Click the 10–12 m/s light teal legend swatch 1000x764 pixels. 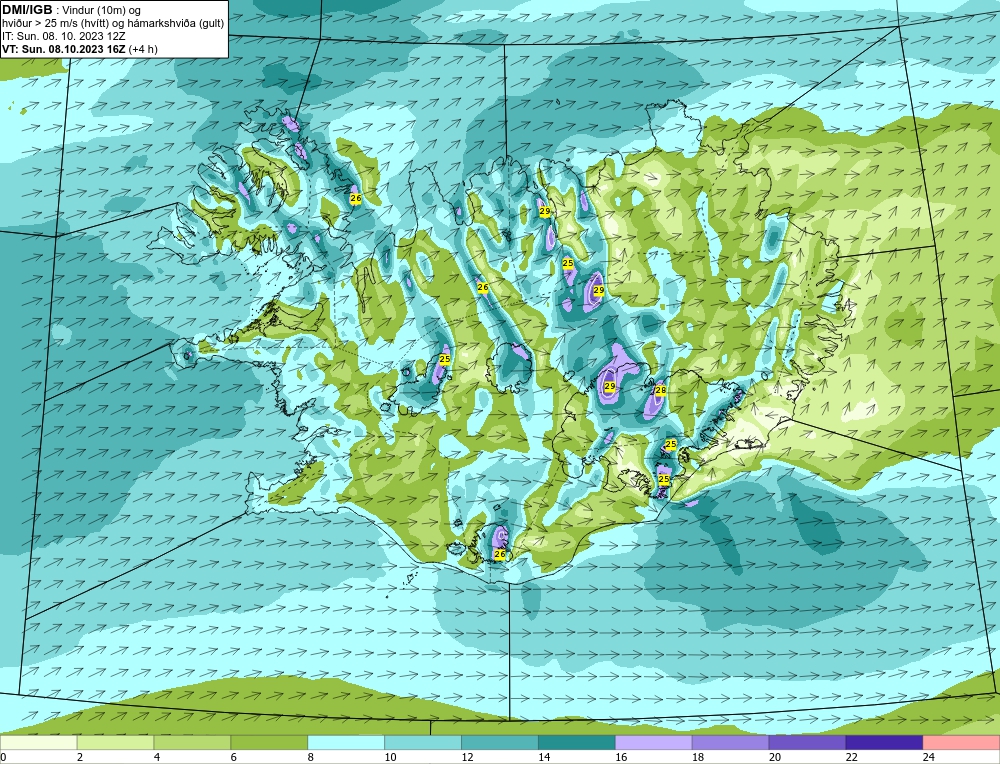[x=423, y=742]
